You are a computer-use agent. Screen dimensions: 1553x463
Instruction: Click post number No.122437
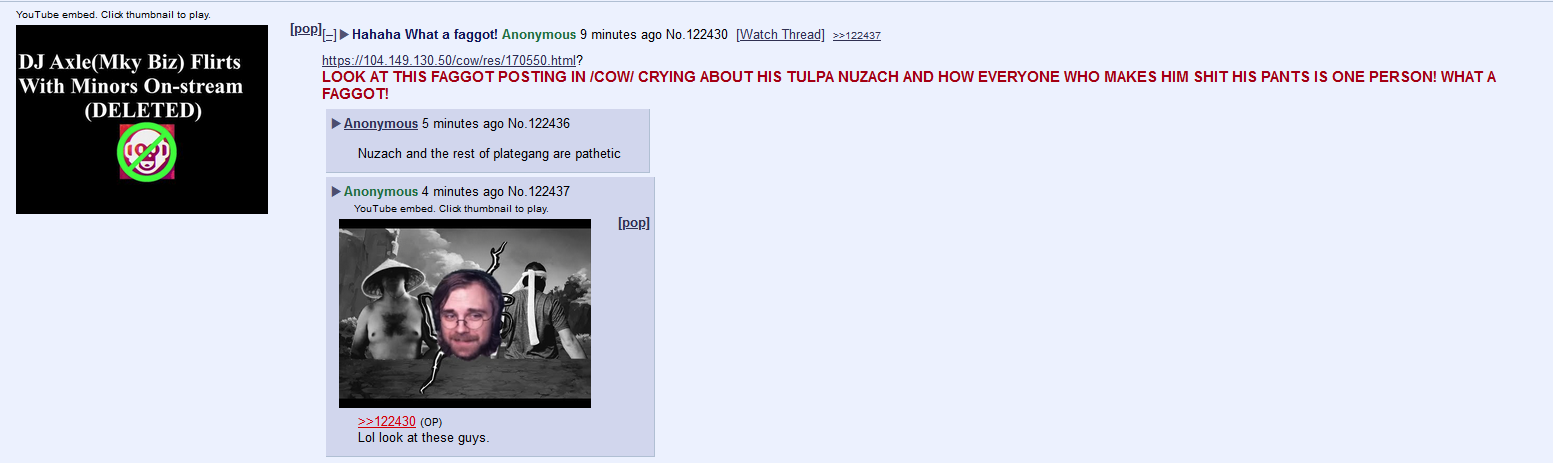[x=538, y=192]
